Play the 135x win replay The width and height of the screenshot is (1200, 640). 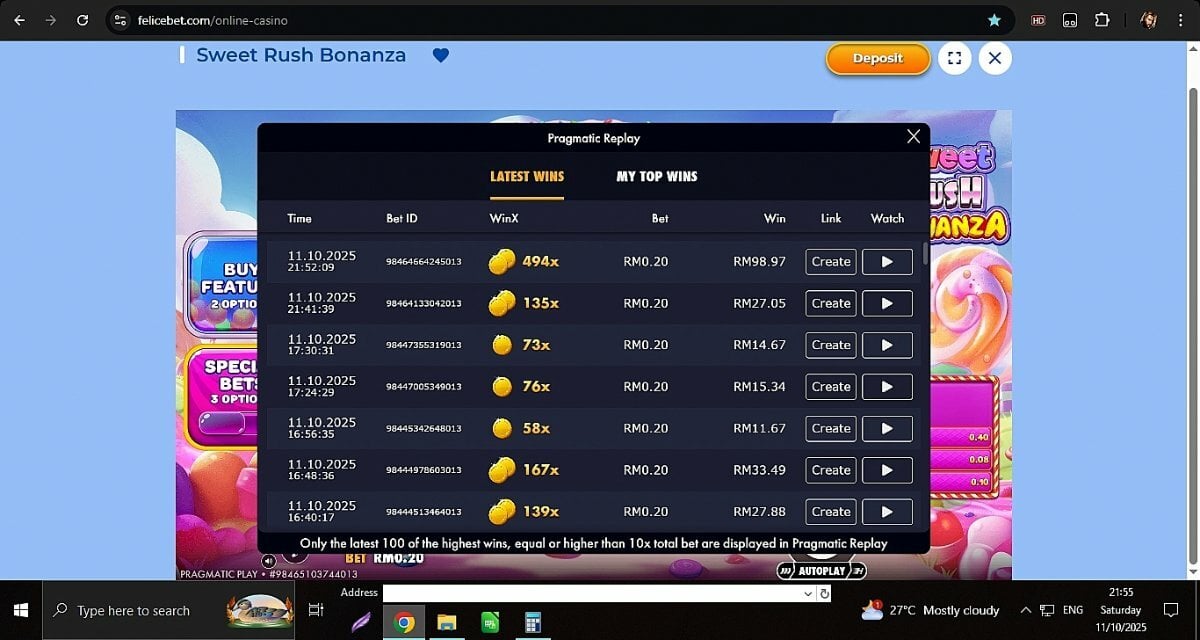click(x=886, y=303)
